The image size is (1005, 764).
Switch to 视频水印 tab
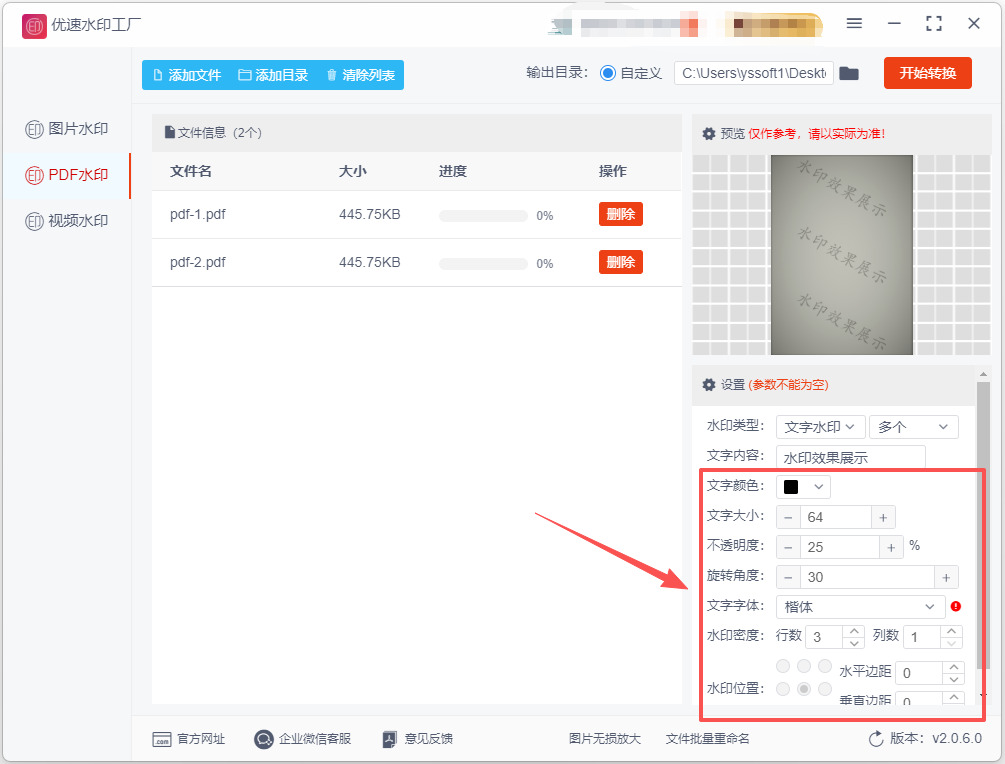pyautogui.click(x=67, y=221)
